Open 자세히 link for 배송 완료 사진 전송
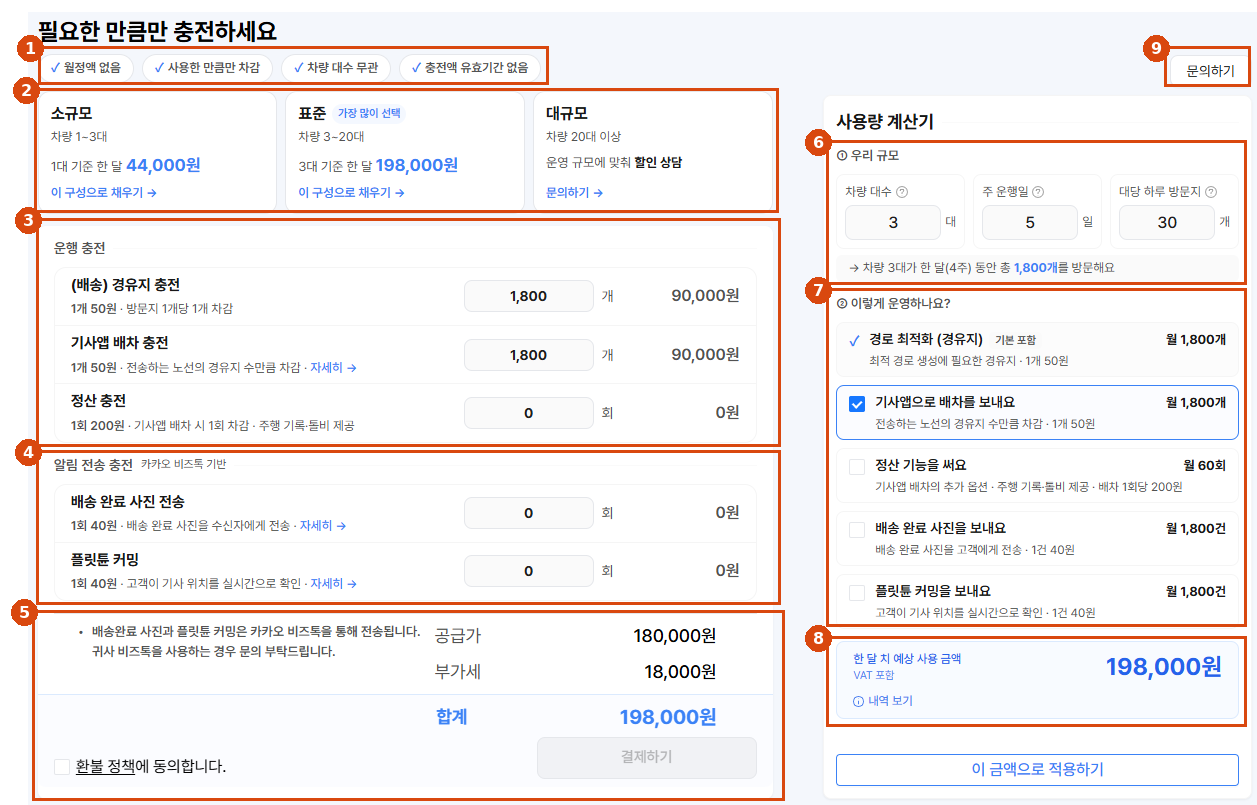The height and width of the screenshot is (805, 1257). click(323, 525)
